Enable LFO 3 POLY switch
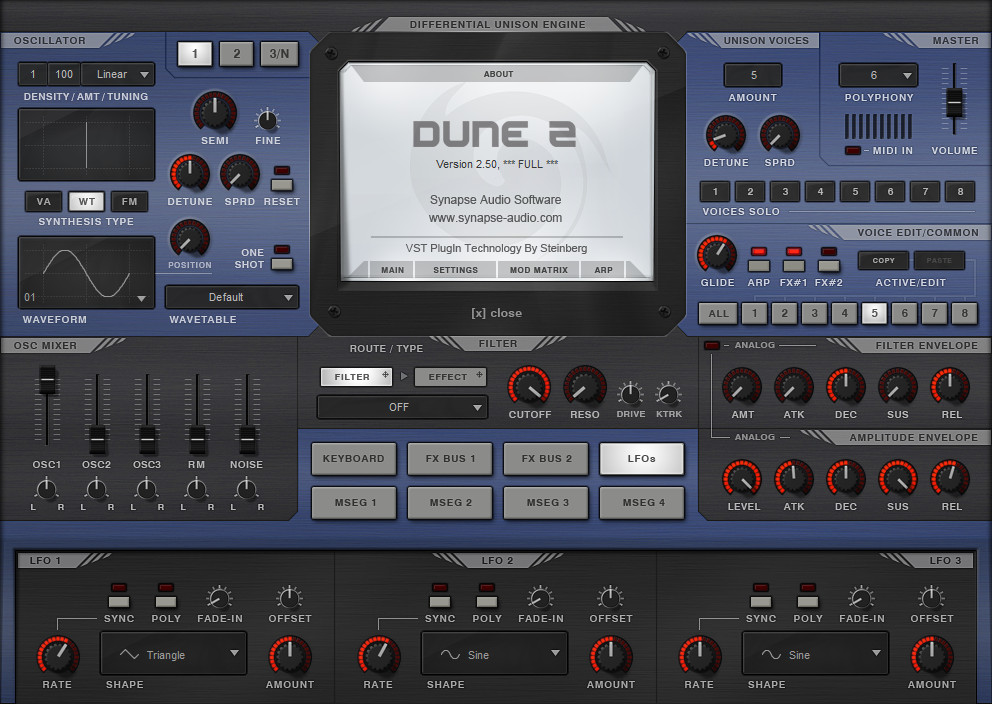Screen dimensions: 992x704 tap(808, 601)
